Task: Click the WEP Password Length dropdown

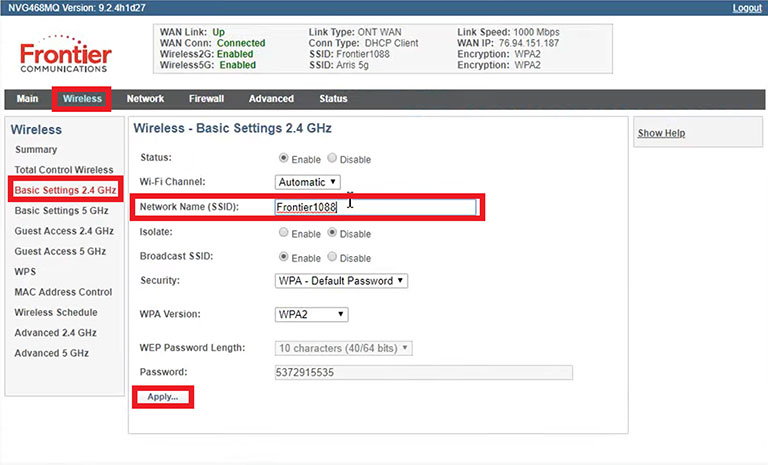Action: [x=343, y=348]
